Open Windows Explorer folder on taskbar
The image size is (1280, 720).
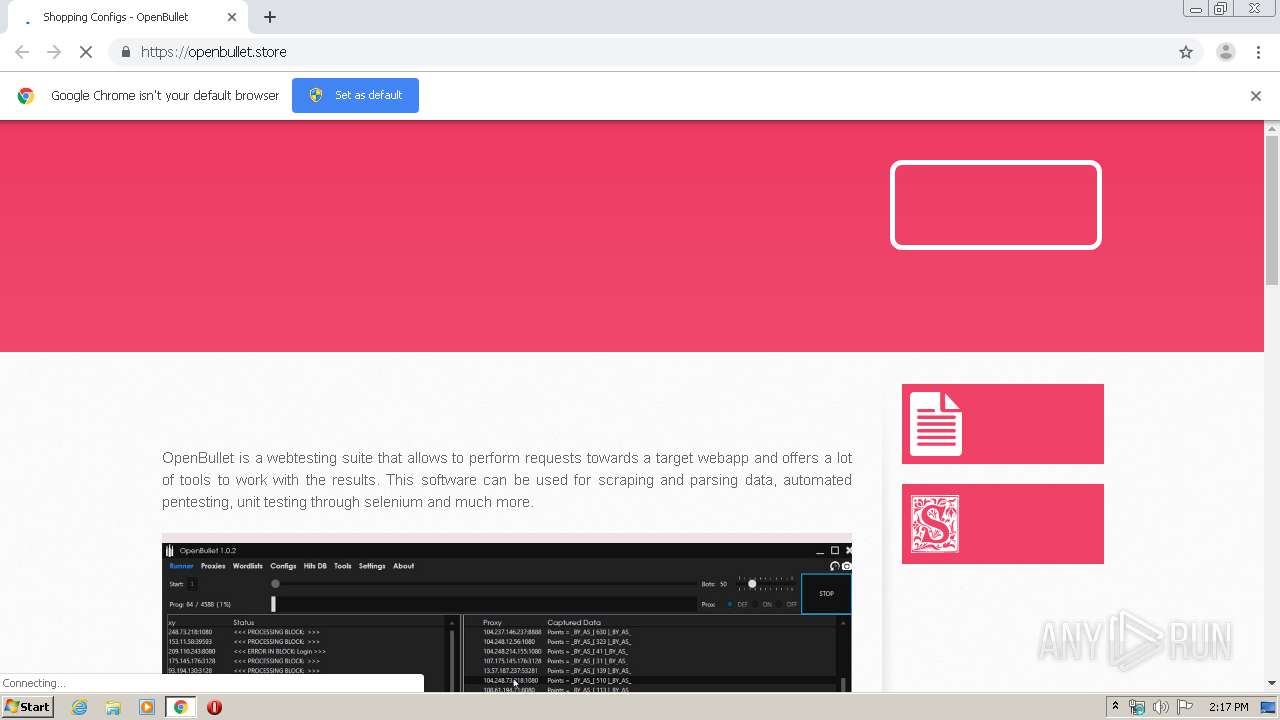tap(113, 707)
